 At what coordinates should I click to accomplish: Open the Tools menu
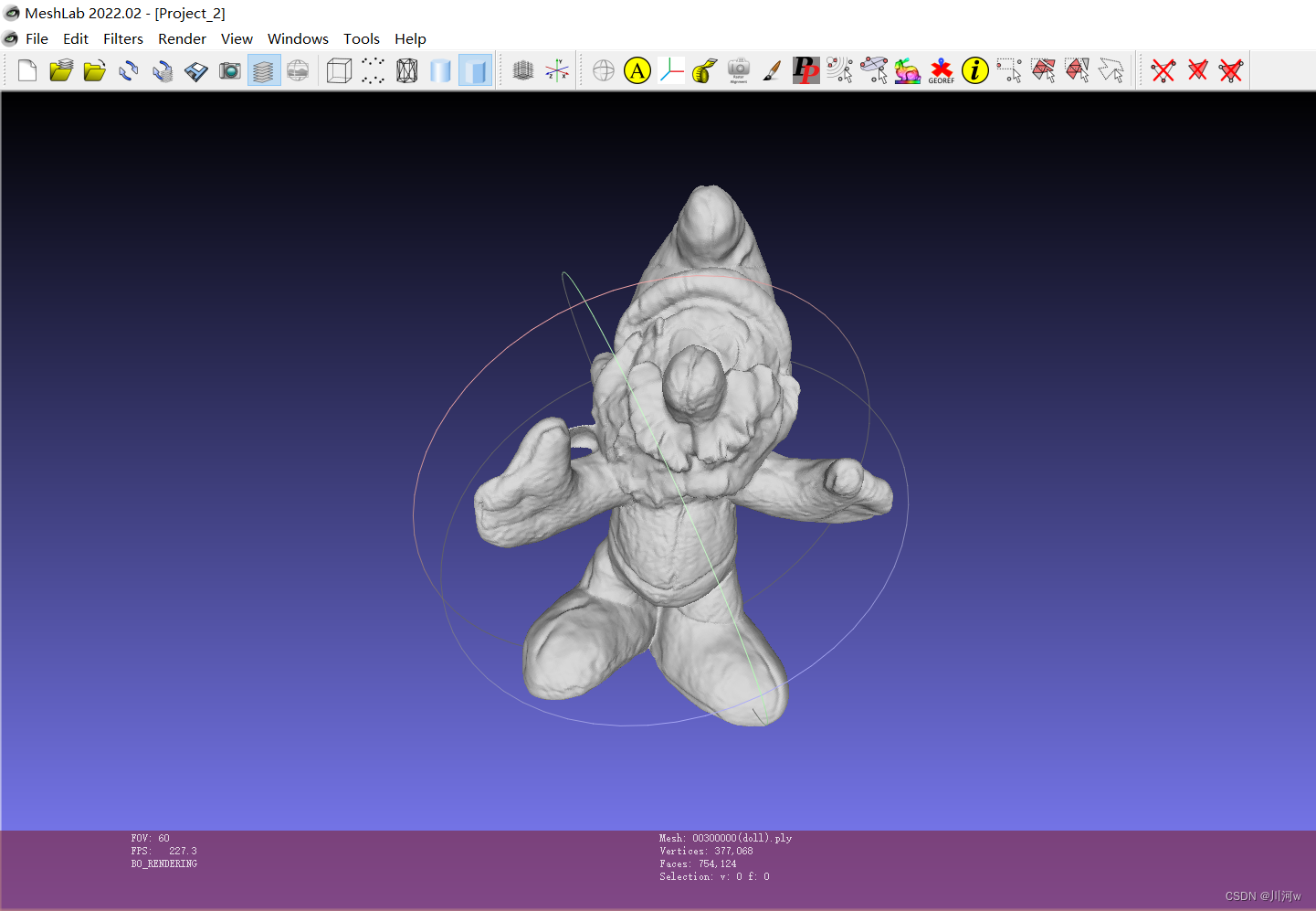pyautogui.click(x=362, y=38)
